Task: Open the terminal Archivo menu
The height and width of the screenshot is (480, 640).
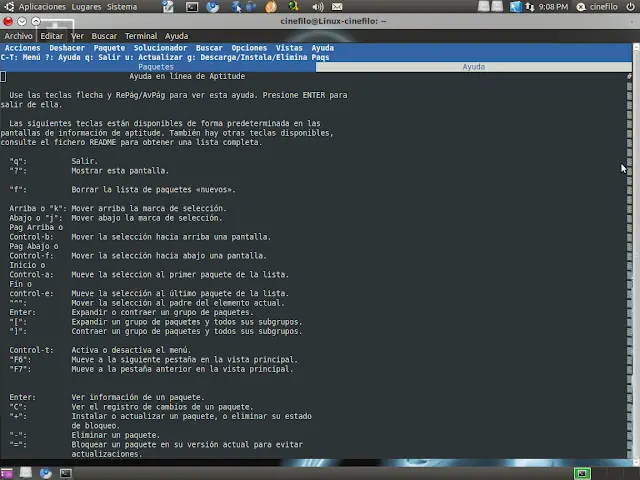Action: pos(18,36)
